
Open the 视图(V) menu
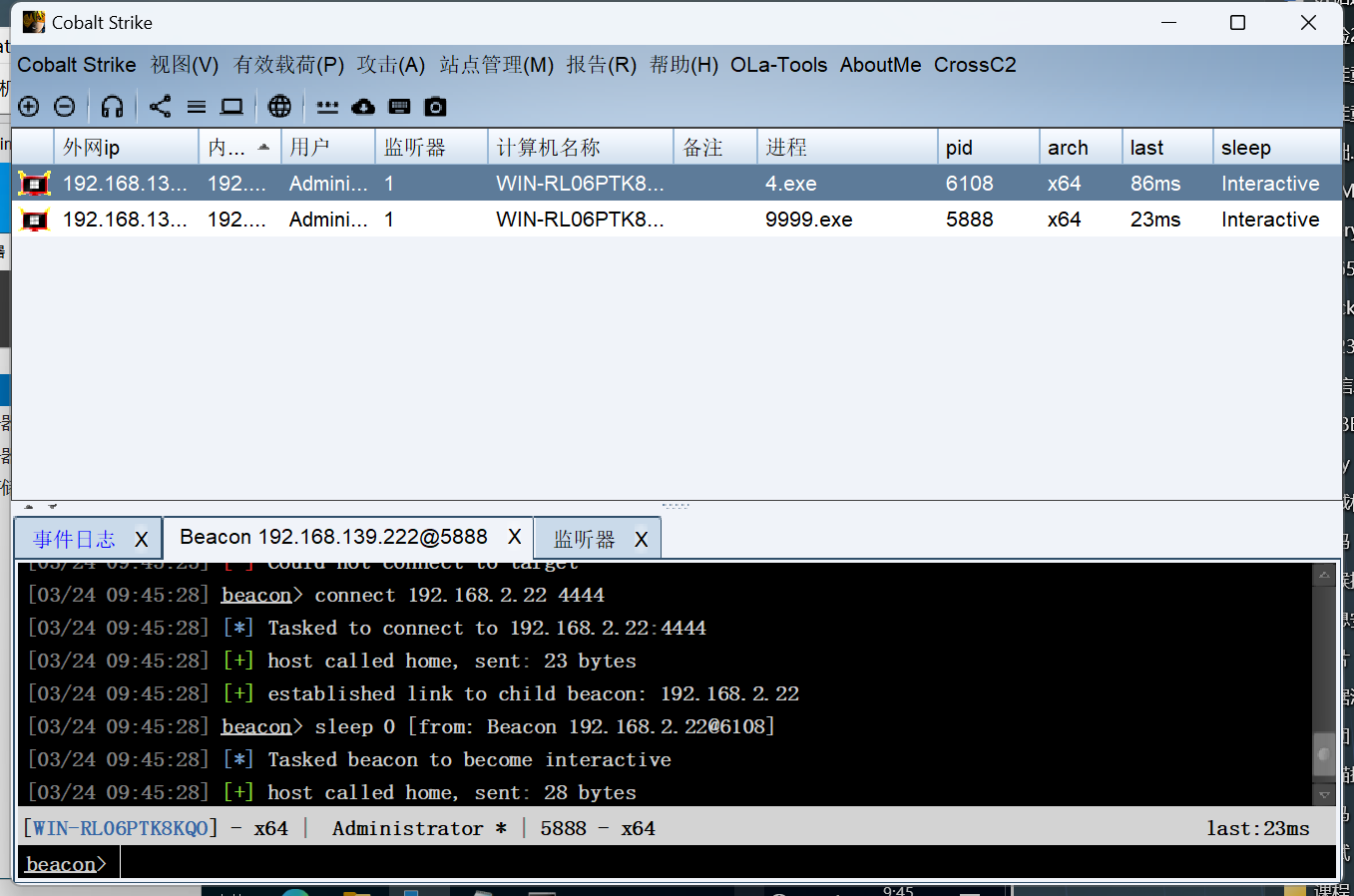pyautogui.click(x=185, y=65)
